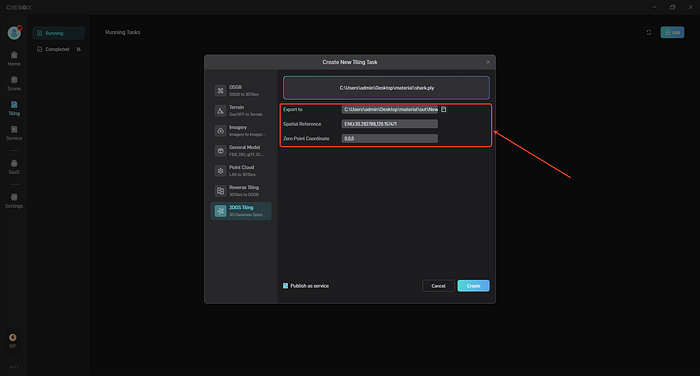700x376 pixels.
Task: Click the Create button
Action: pos(474,286)
